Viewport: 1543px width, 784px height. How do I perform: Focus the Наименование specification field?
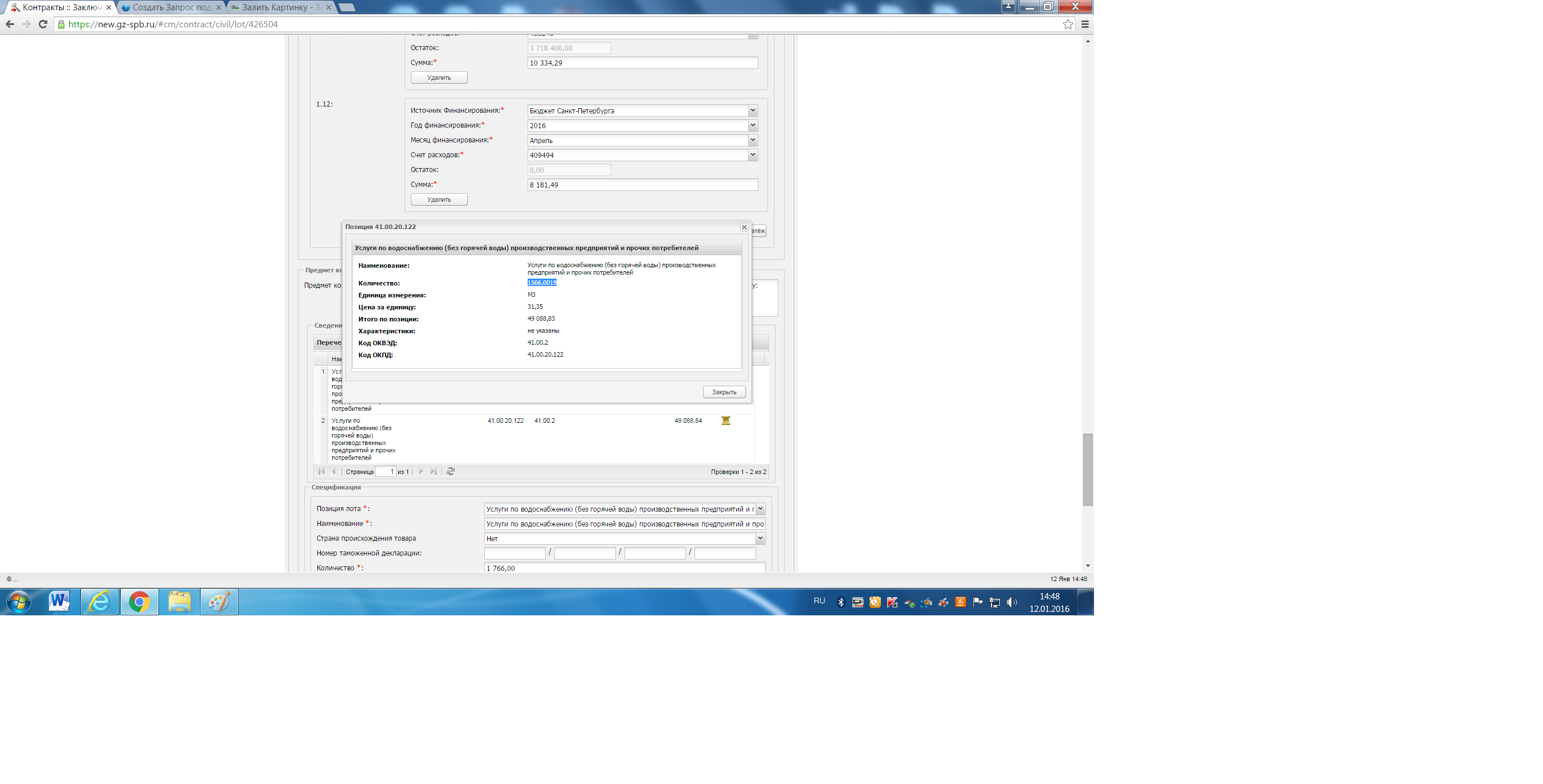point(624,524)
